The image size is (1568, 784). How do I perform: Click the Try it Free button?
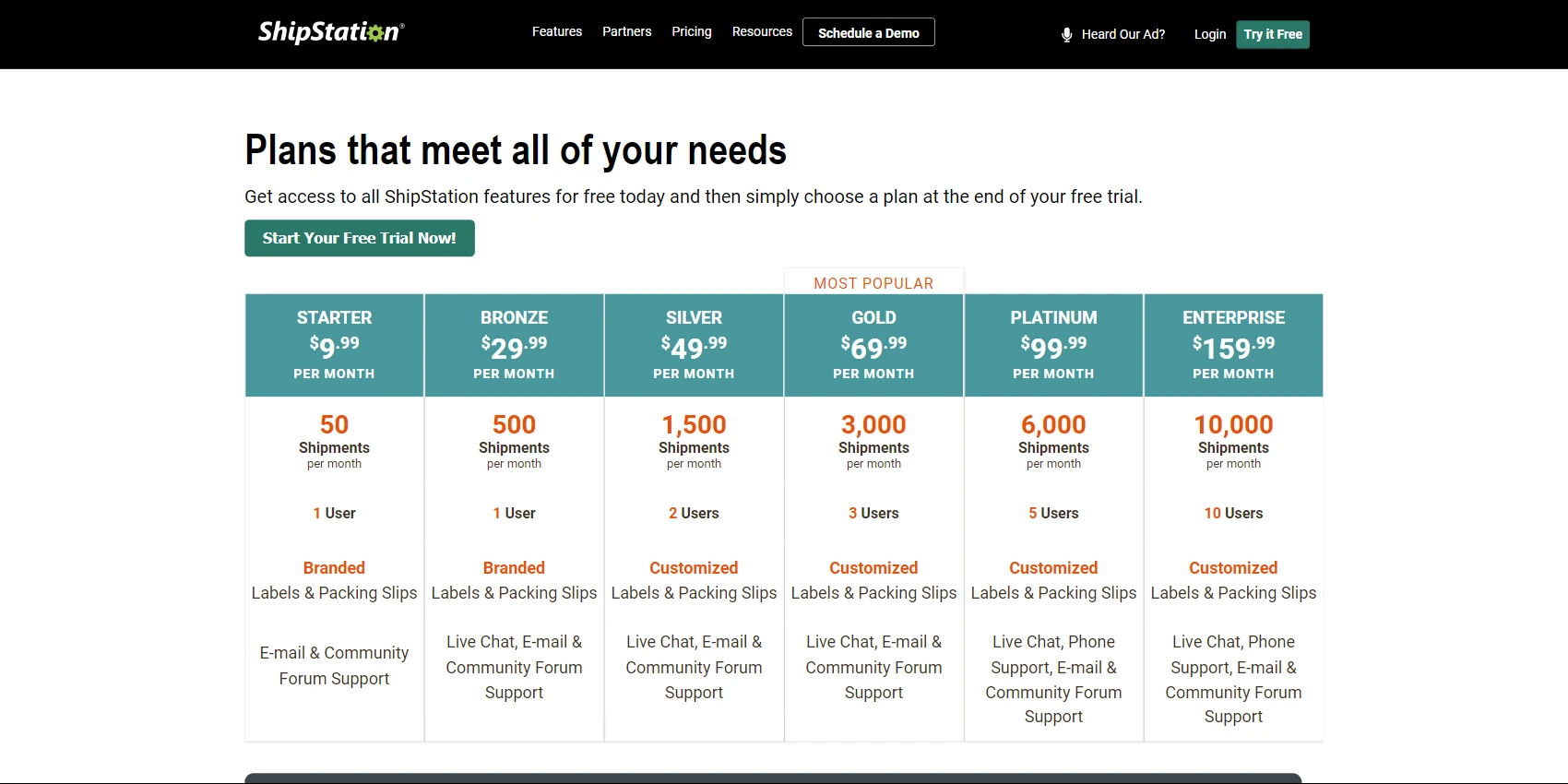pyautogui.click(x=1273, y=34)
